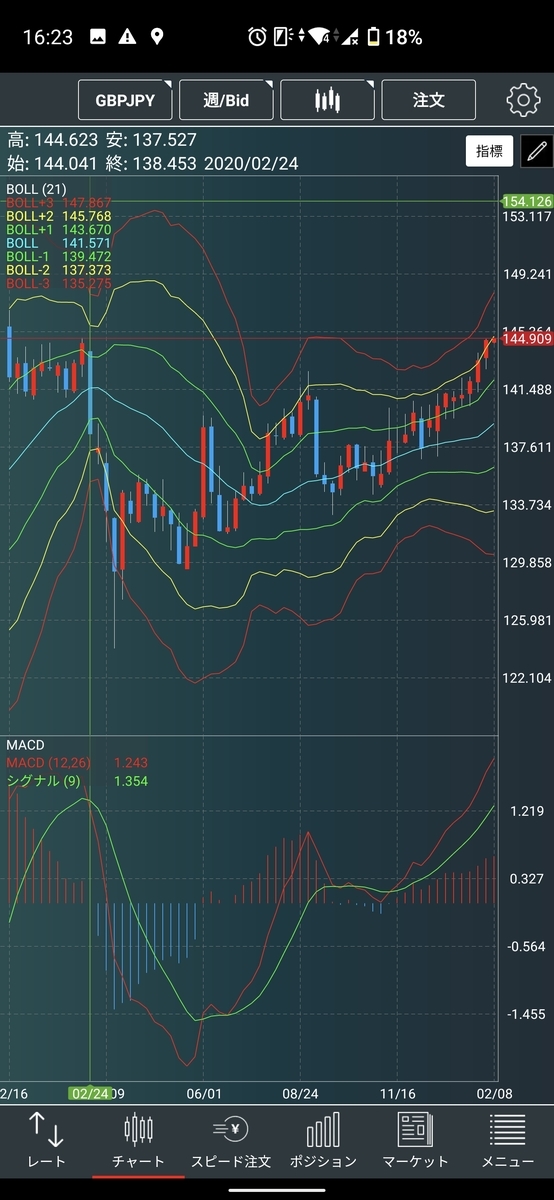This screenshot has height=1200, width=554.
Task: Select the BOLL+3 147.867 value
Action: [59, 201]
